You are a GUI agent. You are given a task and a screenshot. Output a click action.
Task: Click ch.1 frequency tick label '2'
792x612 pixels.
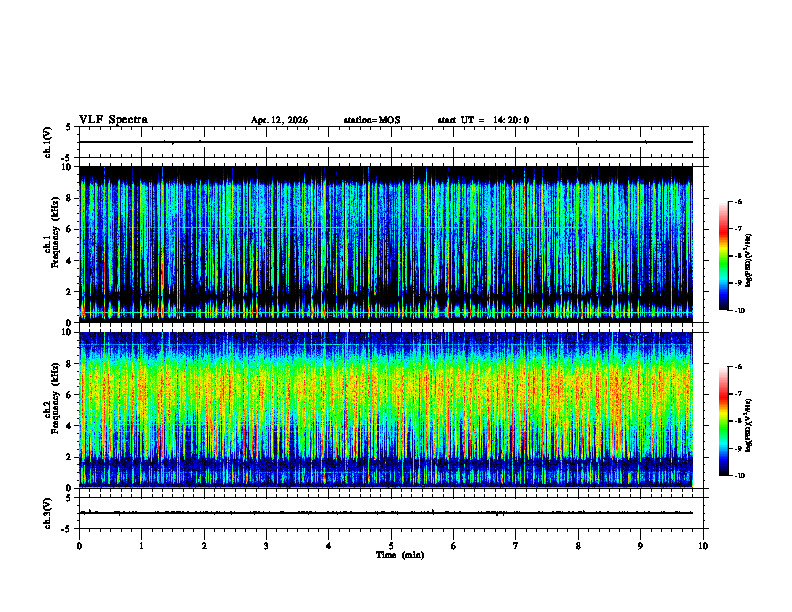click(x=70, y=292)
